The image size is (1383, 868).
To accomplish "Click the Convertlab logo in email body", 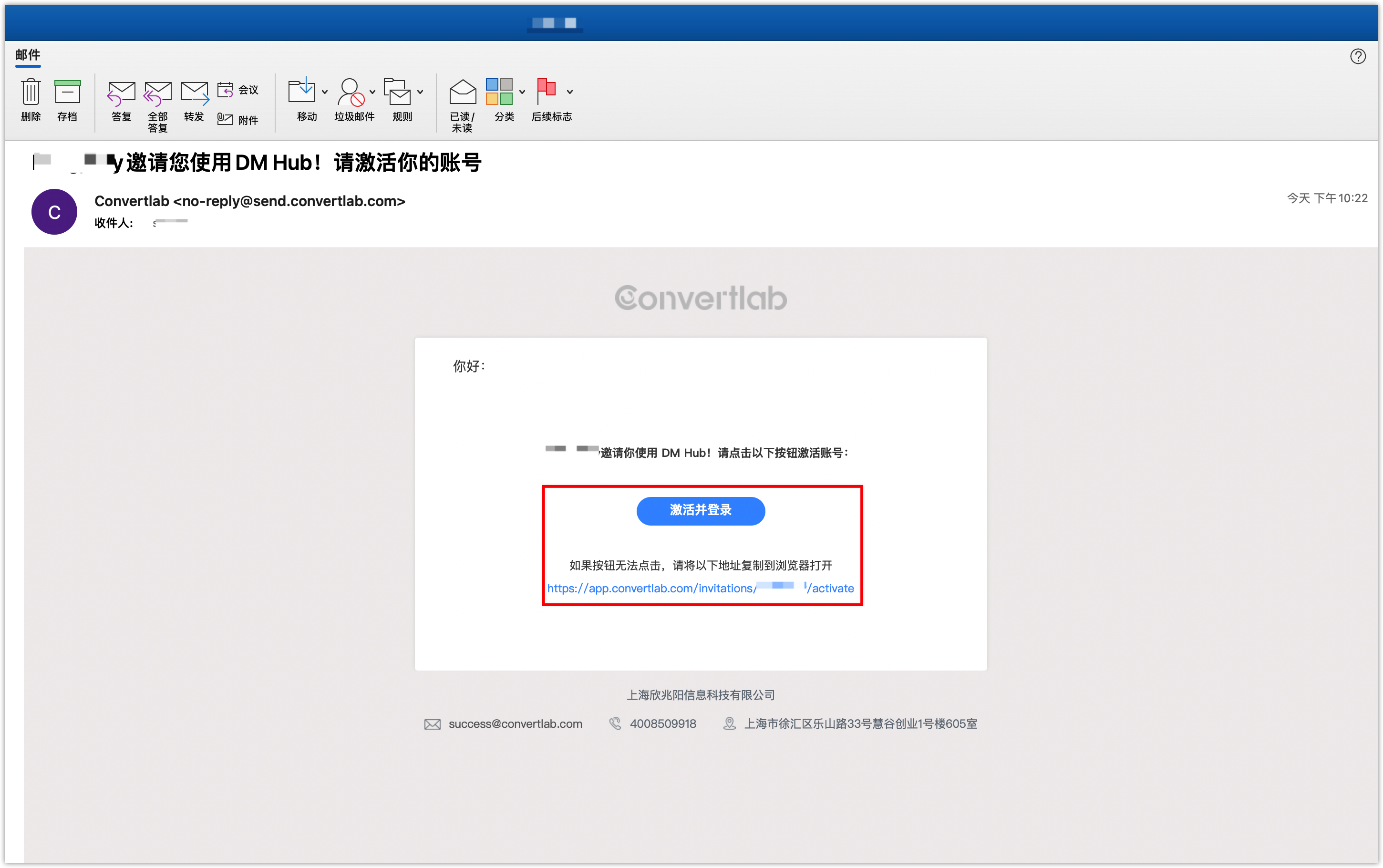I will [x=701, y=298].
